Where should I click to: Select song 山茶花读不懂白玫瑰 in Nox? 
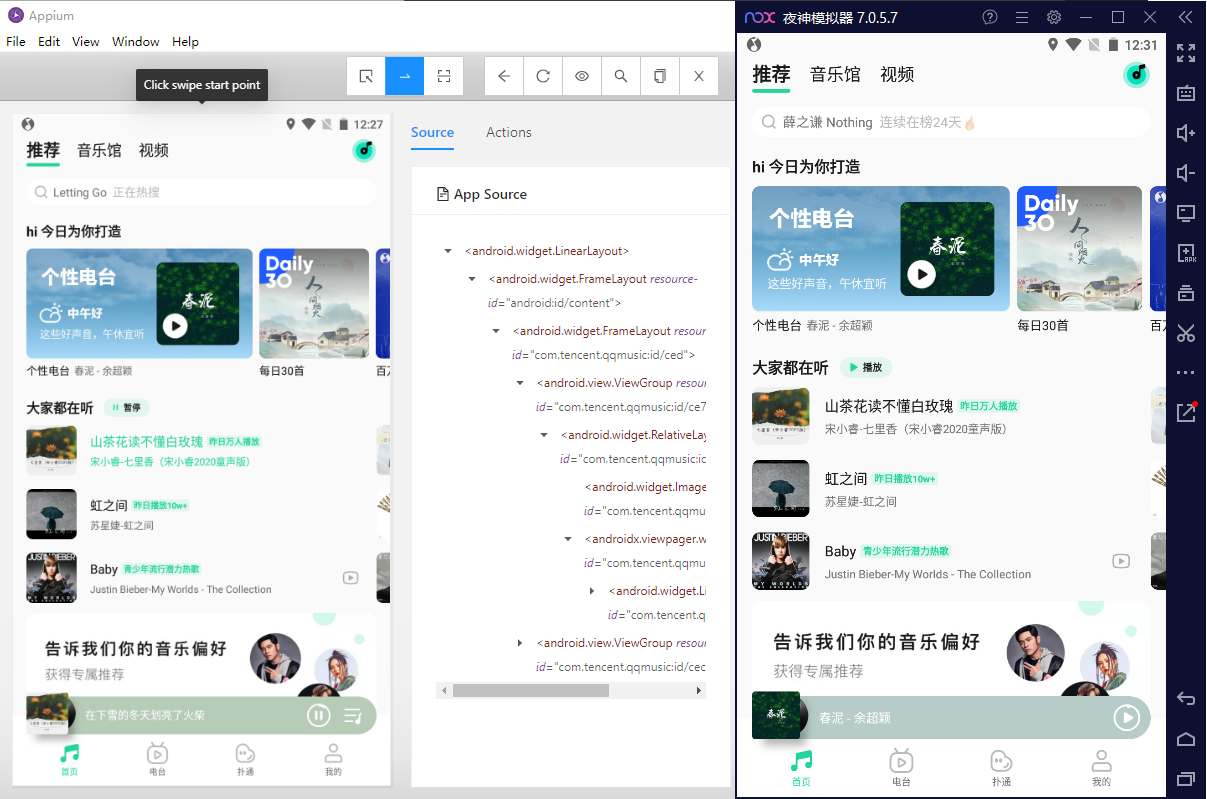point(889,406)
